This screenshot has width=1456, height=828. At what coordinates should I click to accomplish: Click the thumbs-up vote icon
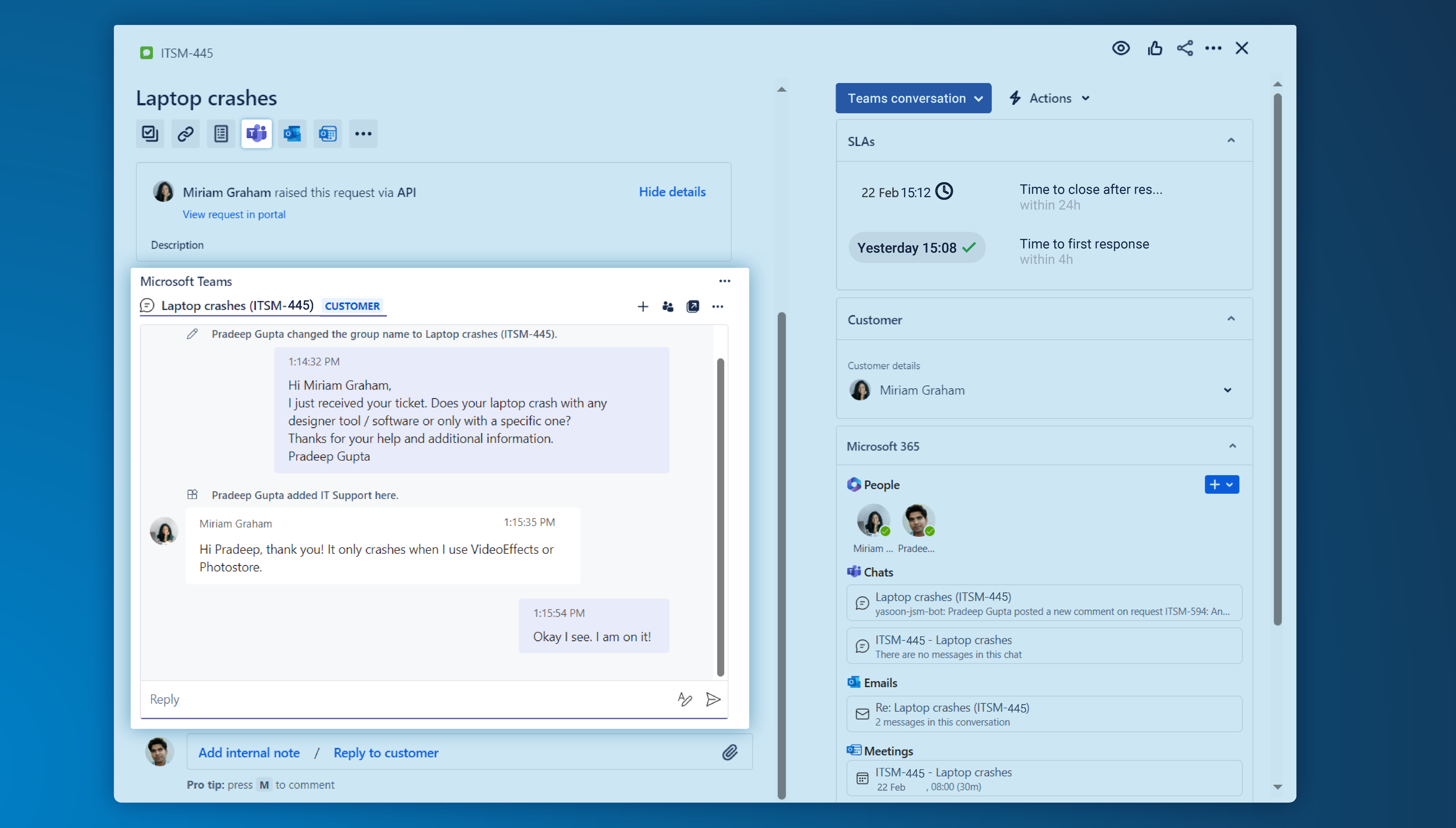tap(1154, 48)
